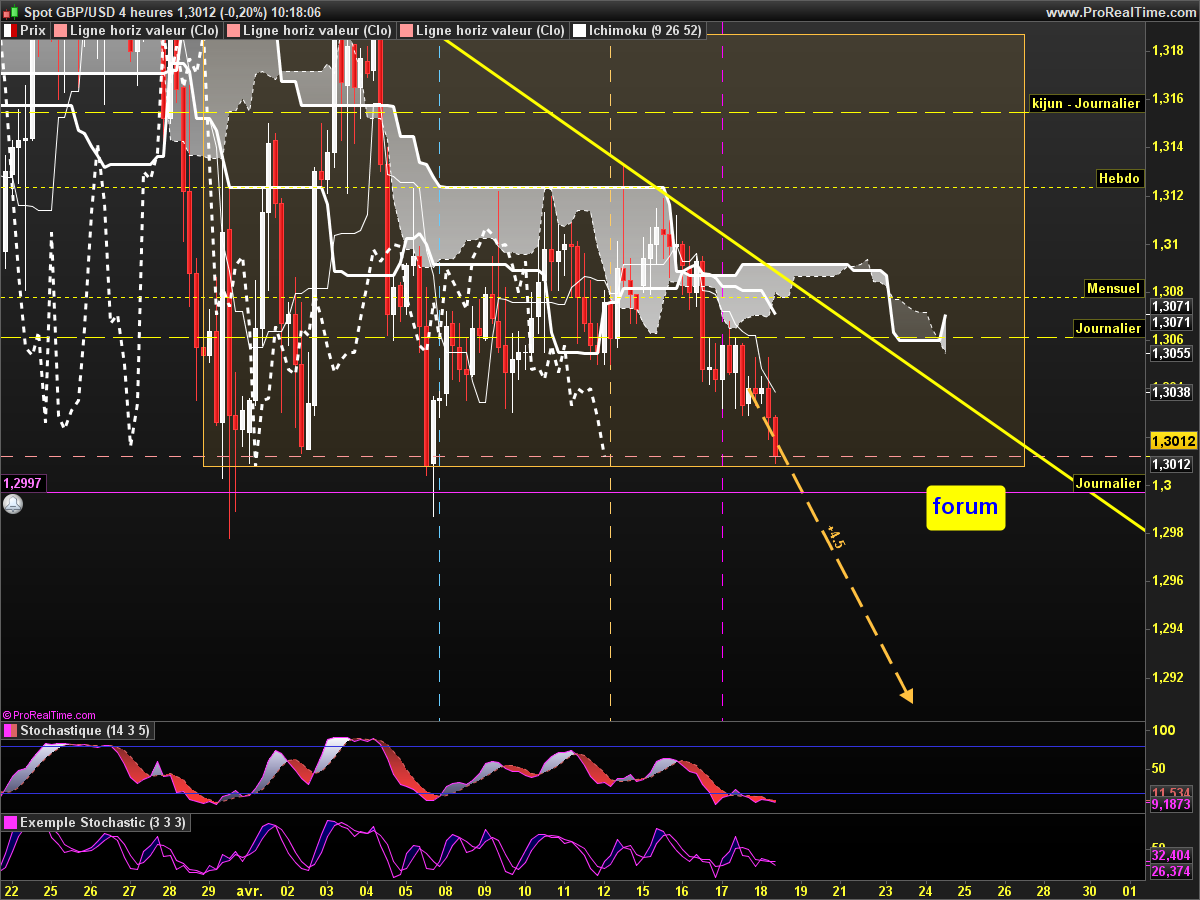Click the 1,318 price axis tick
This screenshot has height=900, width=1200.
[x=1168, y=50]
